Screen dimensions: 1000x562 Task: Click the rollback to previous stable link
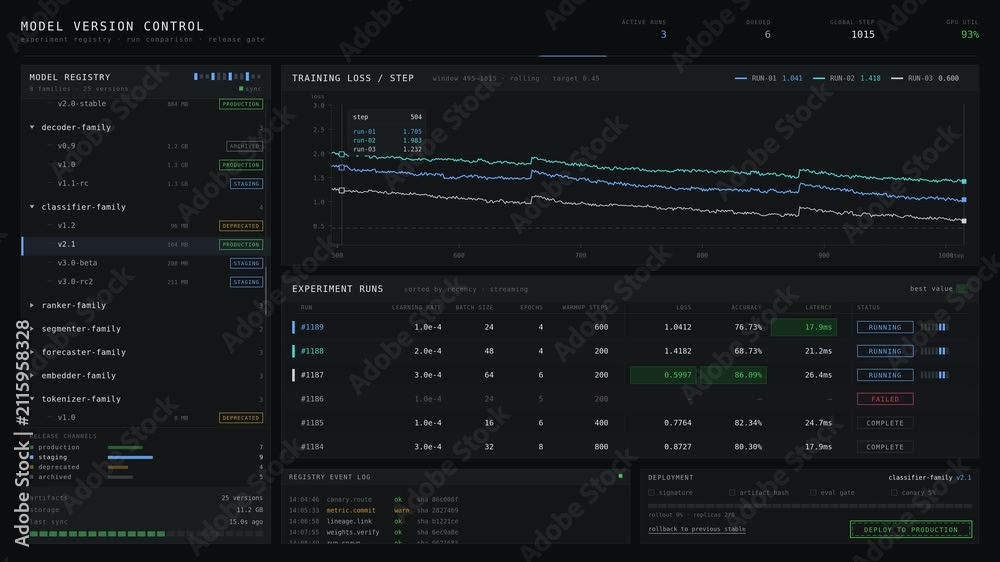coord(696,529)
